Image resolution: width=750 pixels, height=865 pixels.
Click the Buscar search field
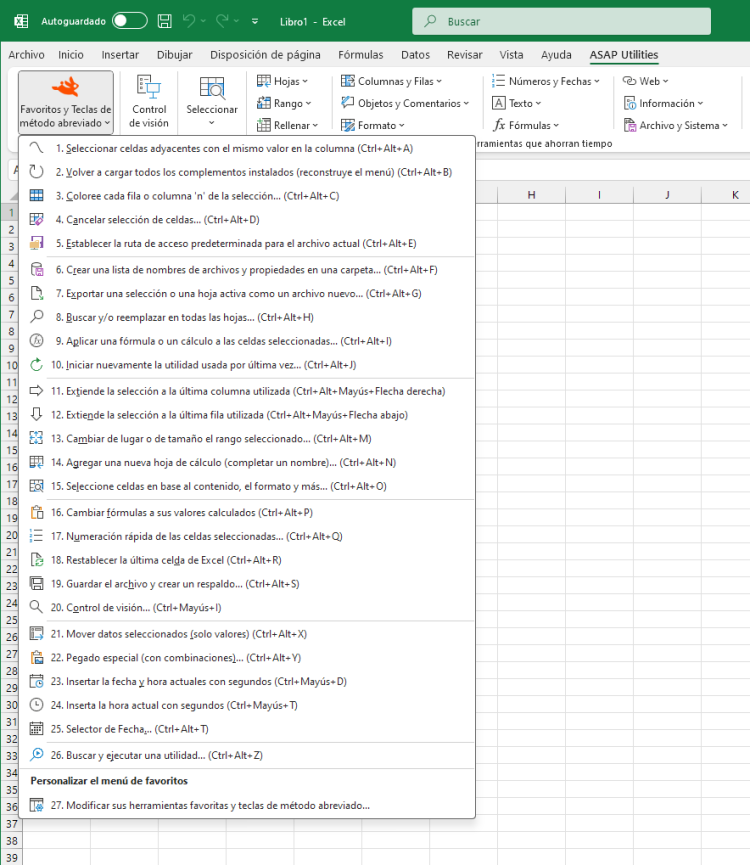(x=561, y=22)
